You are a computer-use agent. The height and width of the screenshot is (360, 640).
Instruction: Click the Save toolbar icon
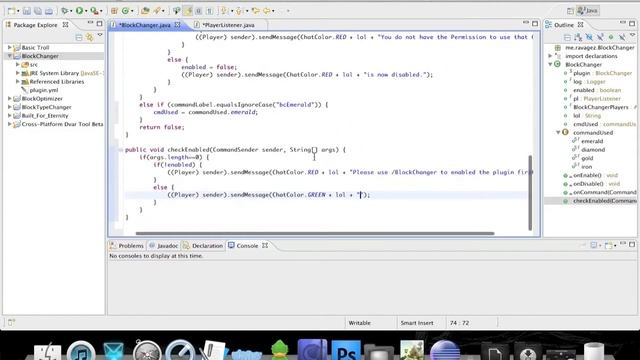coord(27,11)
